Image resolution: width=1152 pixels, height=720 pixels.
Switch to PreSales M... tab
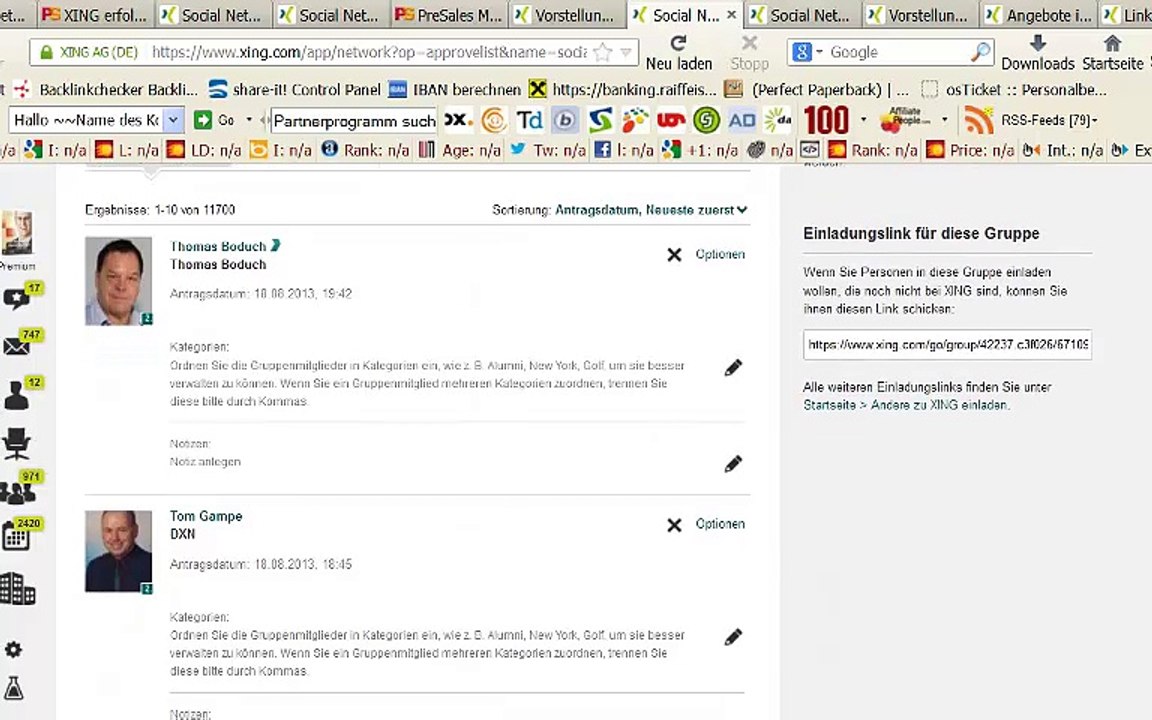[x=447, y=15]
